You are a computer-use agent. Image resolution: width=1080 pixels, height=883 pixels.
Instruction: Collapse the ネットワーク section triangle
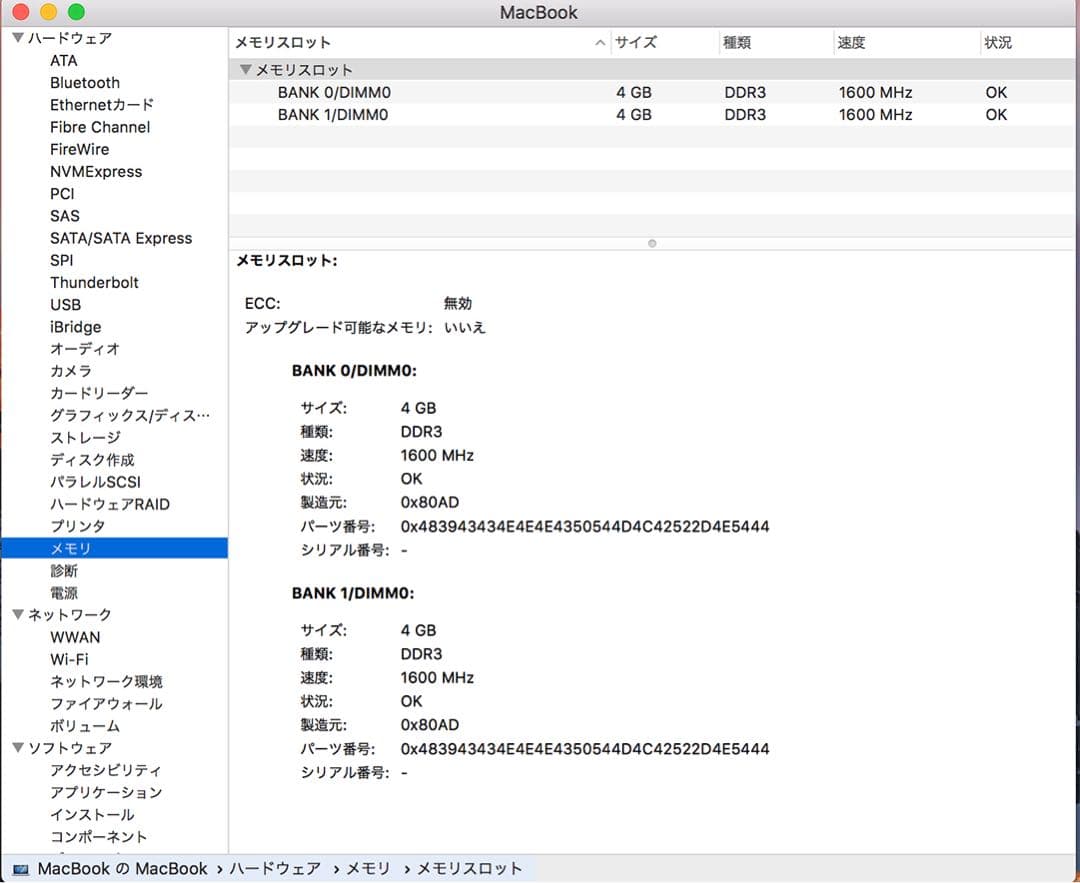click(18, 614)
